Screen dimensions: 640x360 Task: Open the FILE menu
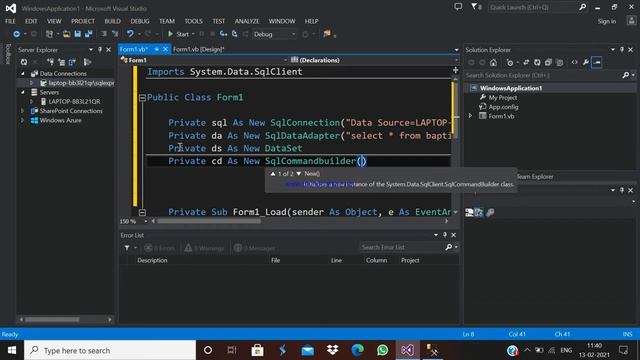pyautogui.click(x=10, y=21)
